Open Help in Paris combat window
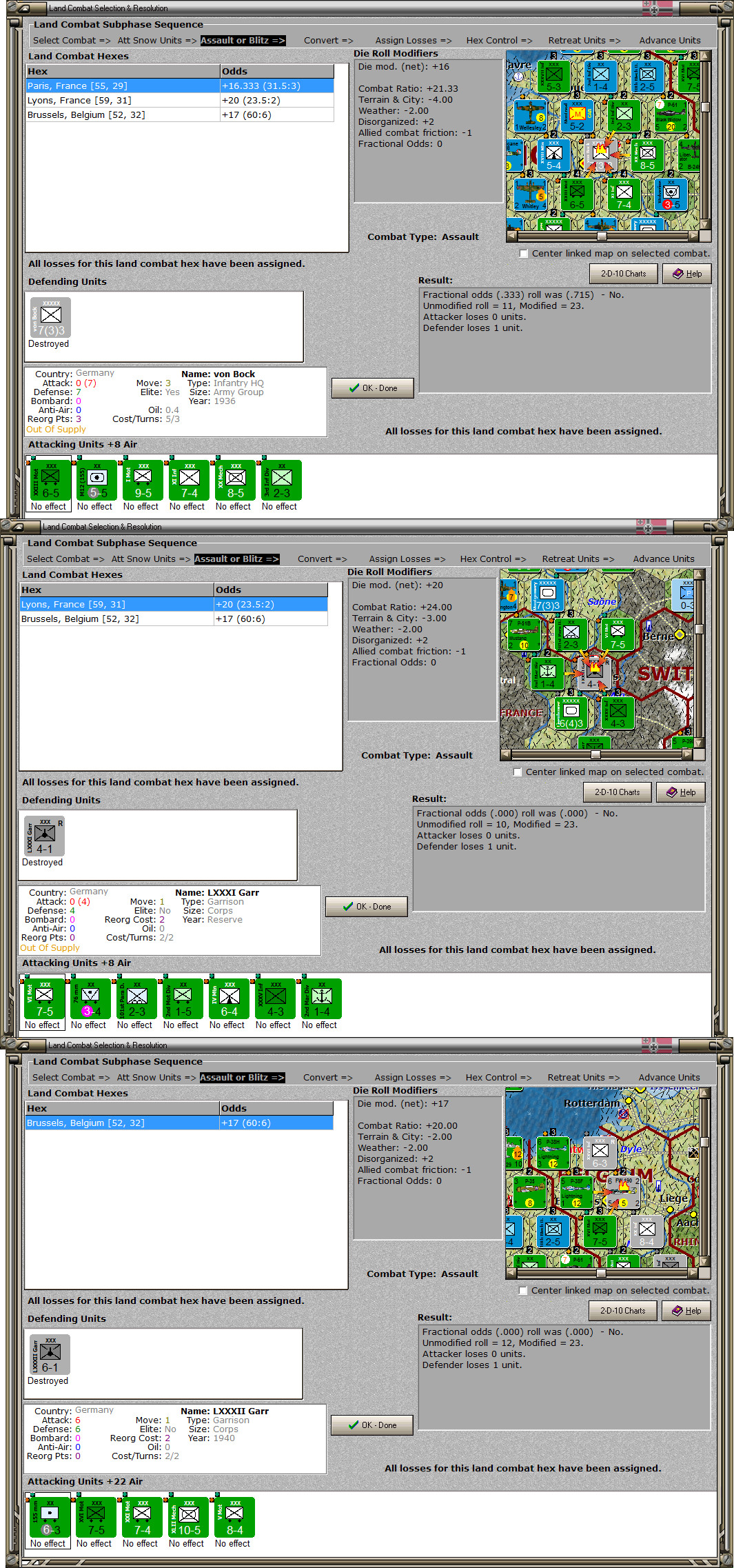Viewport: 734px width, 1568px height. [x=687, y=274]
